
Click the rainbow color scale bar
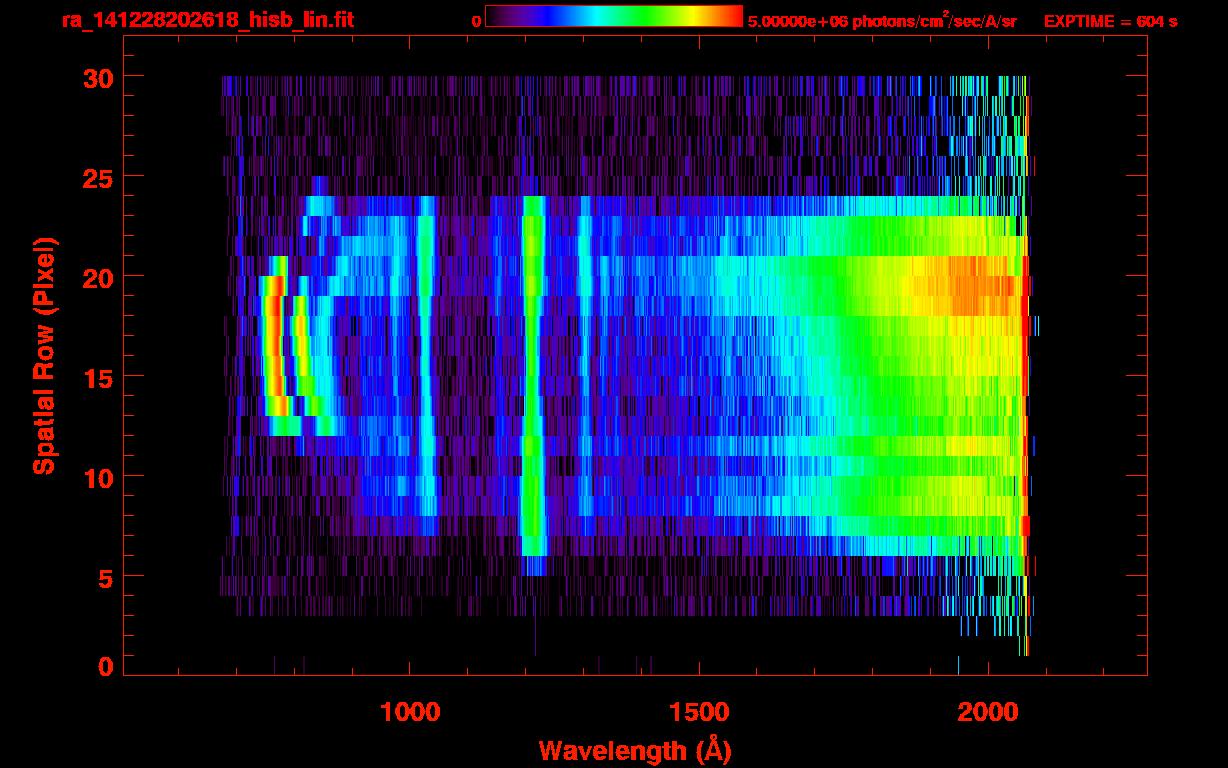[614, 16]
